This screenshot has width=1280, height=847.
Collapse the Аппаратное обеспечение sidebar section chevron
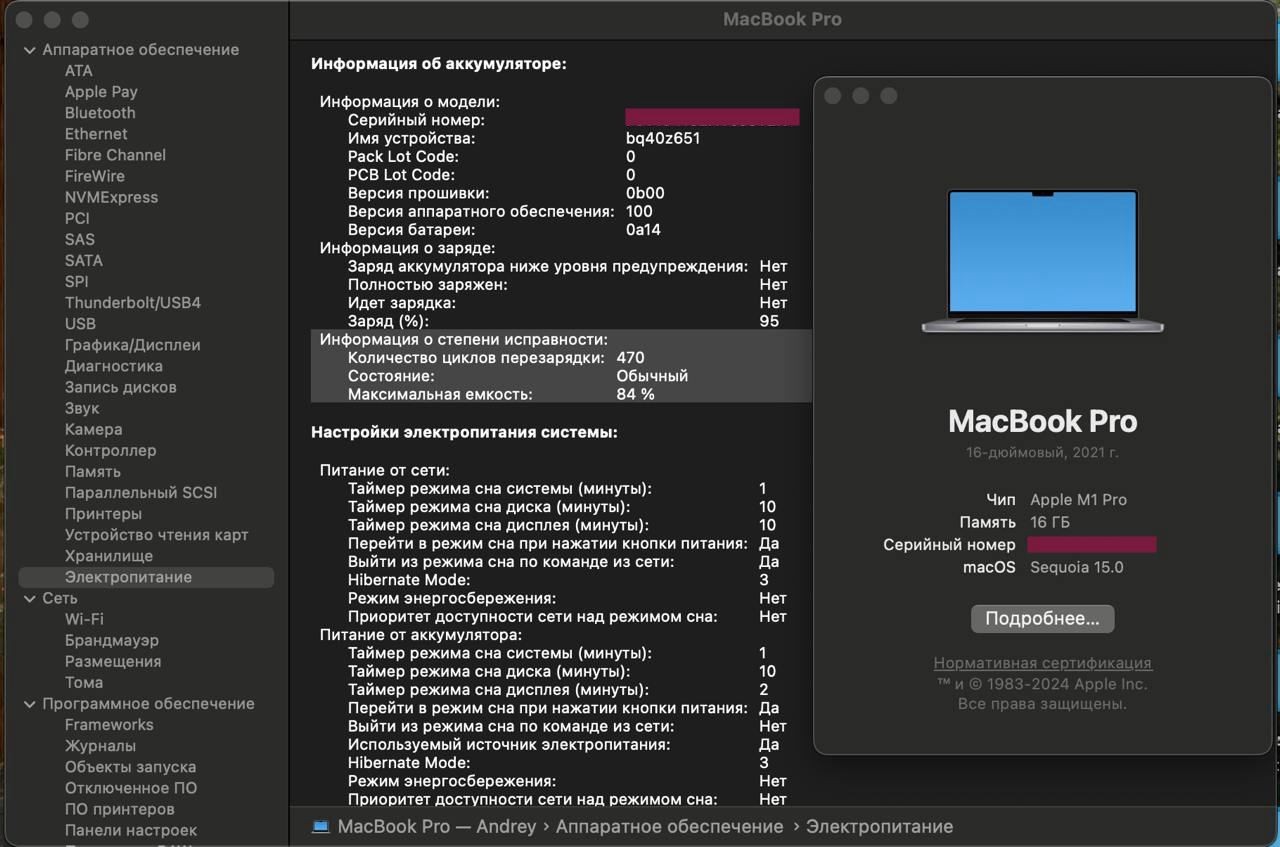[29, 50]
